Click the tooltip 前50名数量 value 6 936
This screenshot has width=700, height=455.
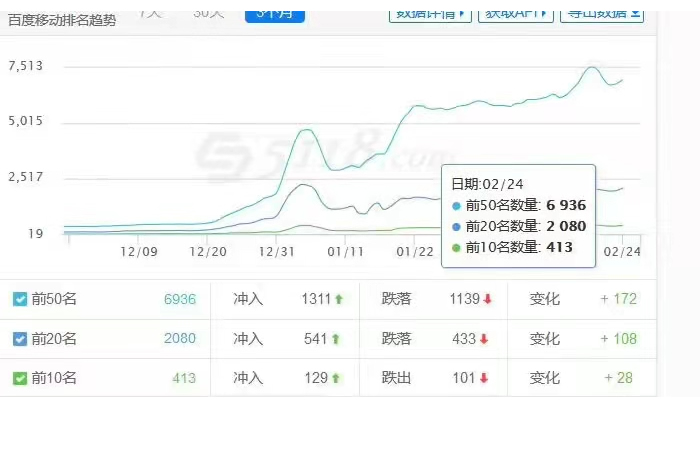(x=566, y=205)
